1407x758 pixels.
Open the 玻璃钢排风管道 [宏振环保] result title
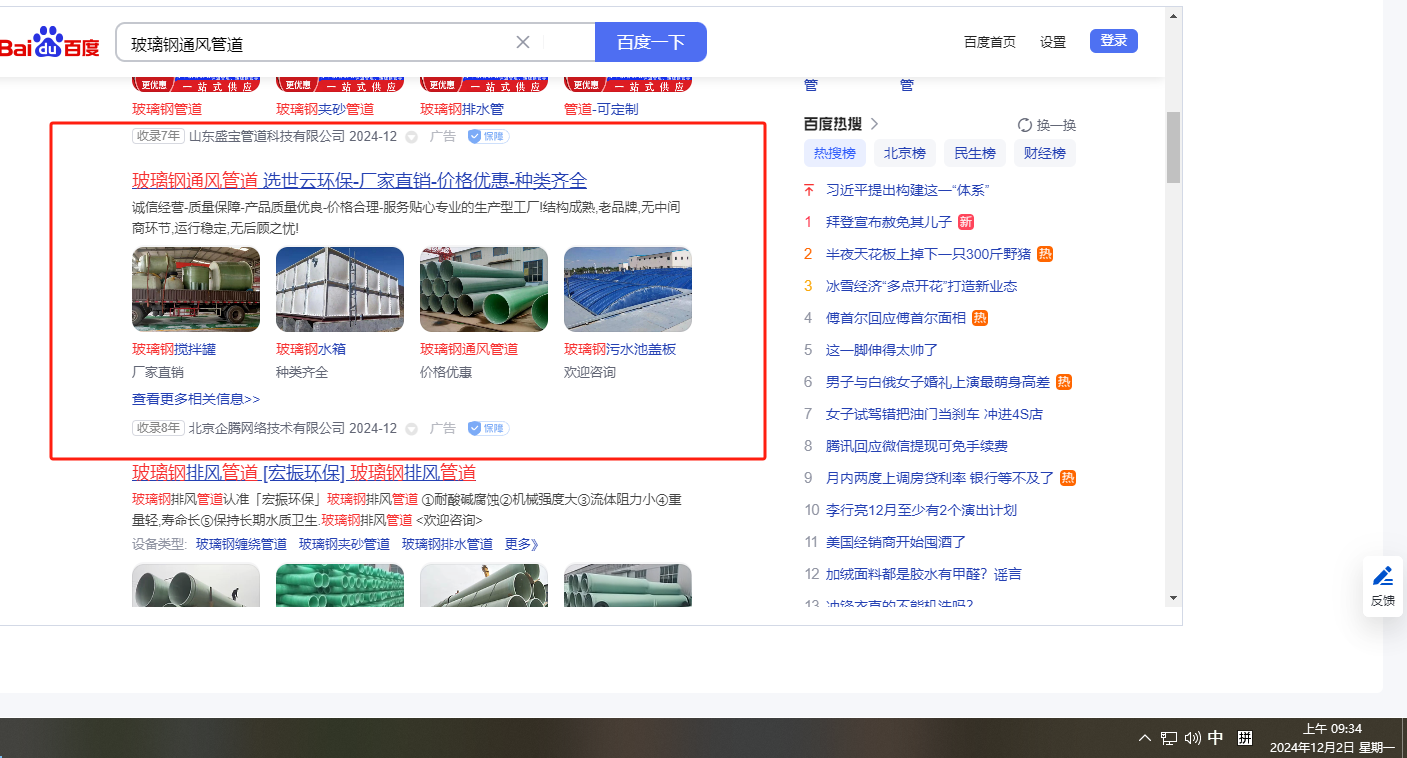point(304,472)
